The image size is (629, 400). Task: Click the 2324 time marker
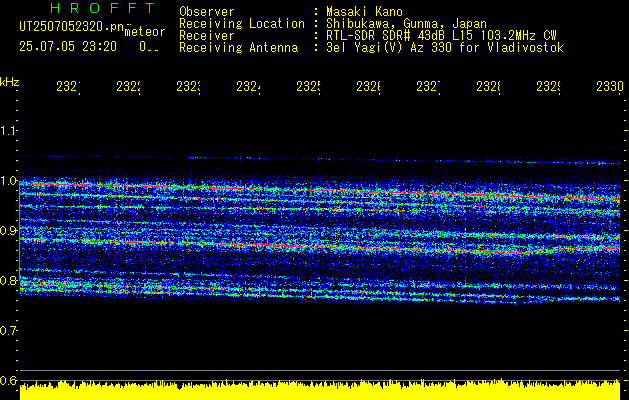pyautogui.click(x=248, y=87)
